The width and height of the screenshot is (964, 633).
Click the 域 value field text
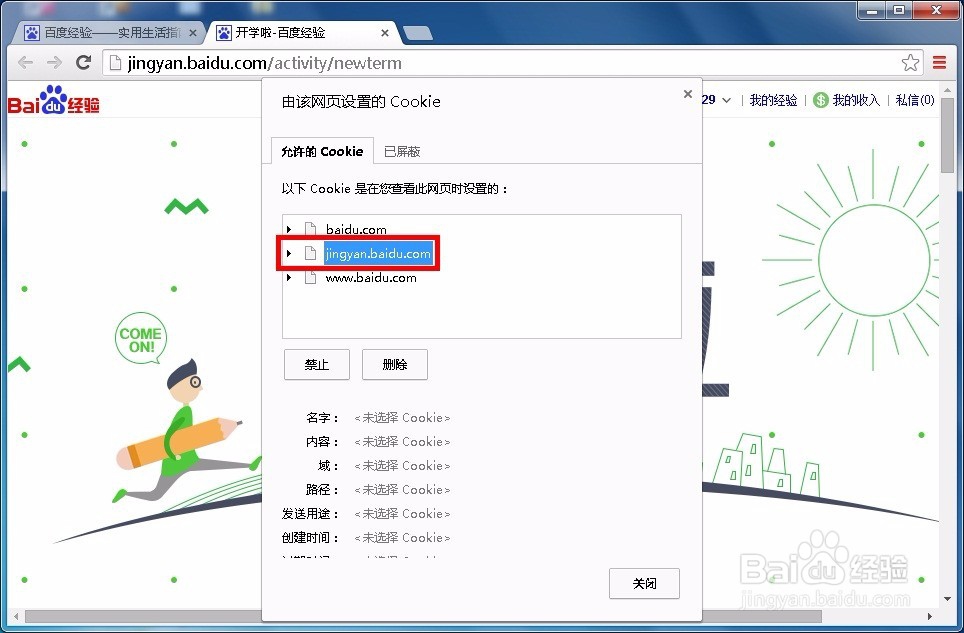402,466
